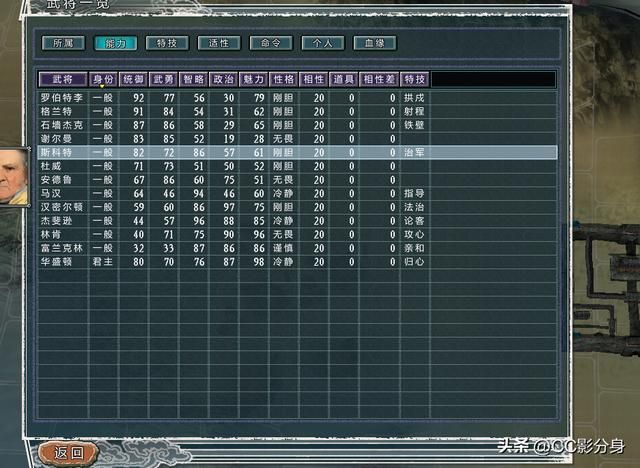This screenshot has width=640, height=468.
Task: Select highlighted officer 斯科特
Action: click(x=297, y=153)
